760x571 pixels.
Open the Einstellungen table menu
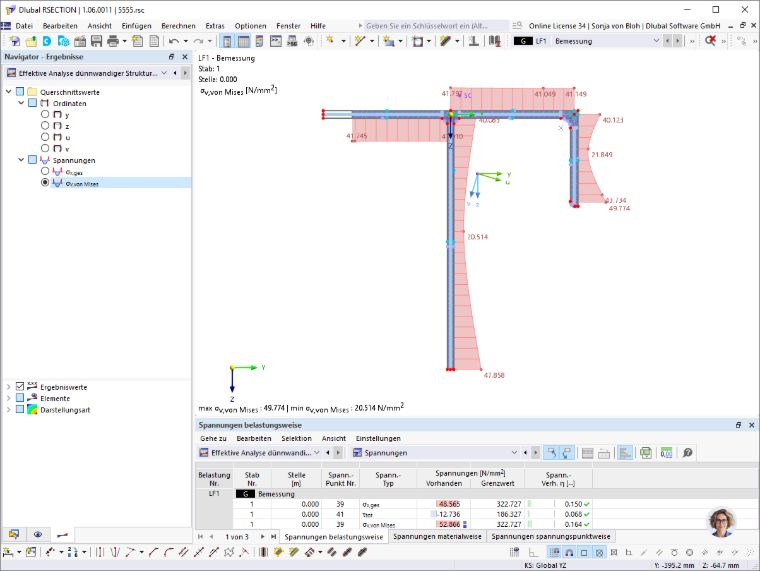[378, 438]
